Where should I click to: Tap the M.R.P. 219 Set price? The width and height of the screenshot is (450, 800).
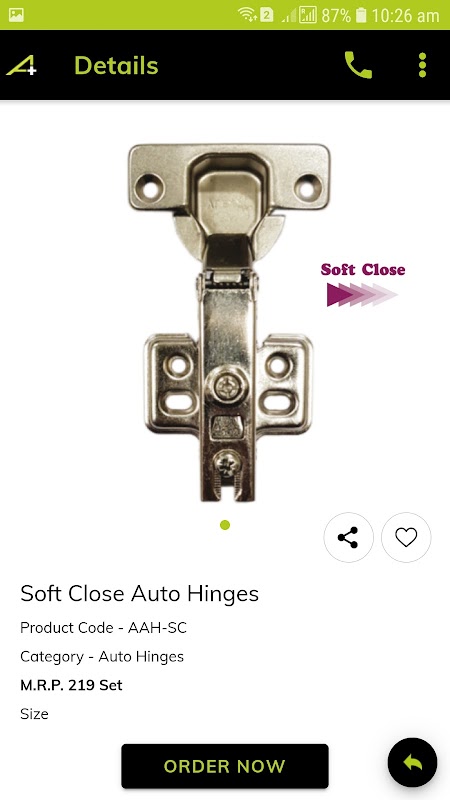[71, 685]
